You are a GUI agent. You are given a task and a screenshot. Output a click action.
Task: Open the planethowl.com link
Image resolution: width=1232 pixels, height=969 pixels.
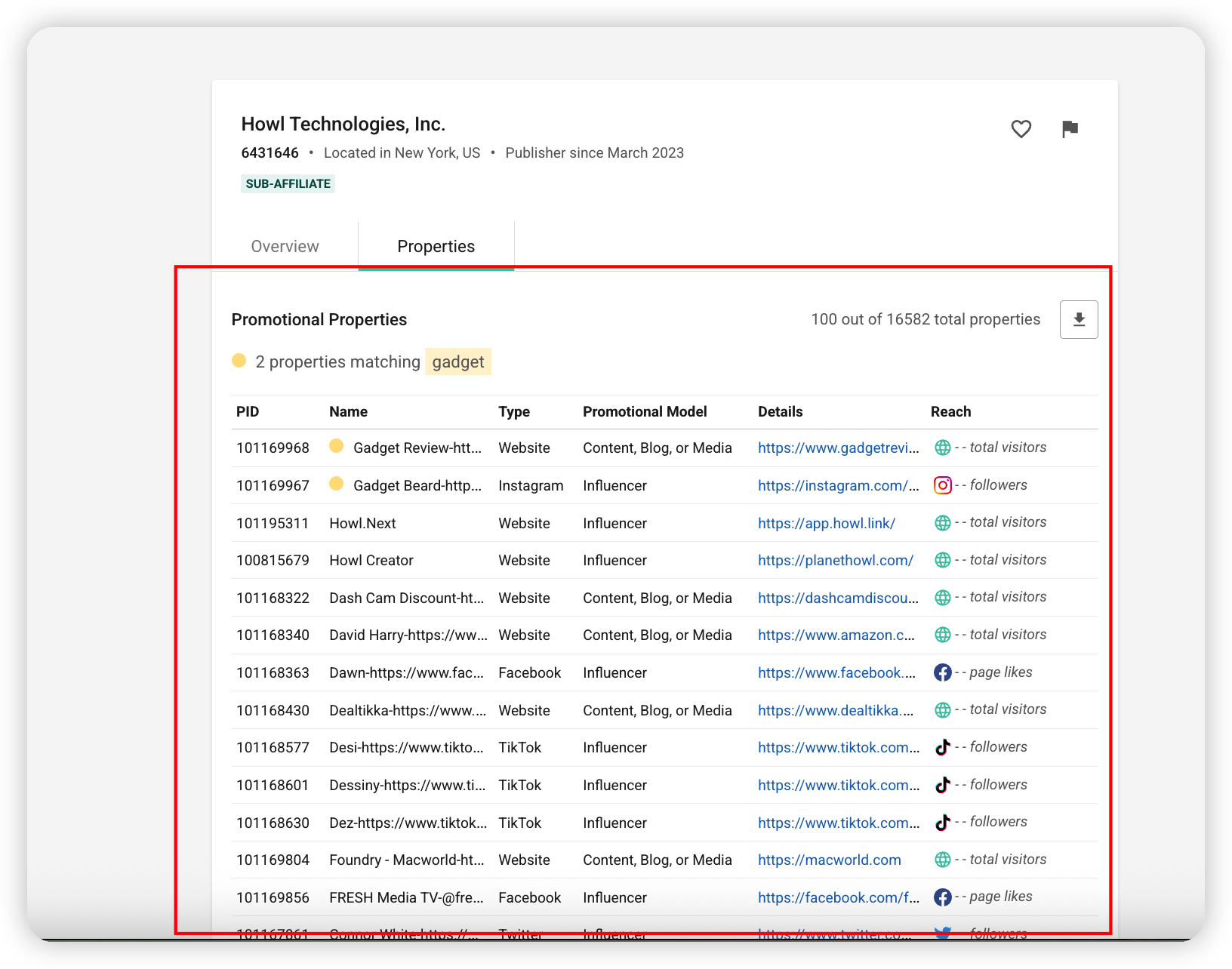[835, 561]
